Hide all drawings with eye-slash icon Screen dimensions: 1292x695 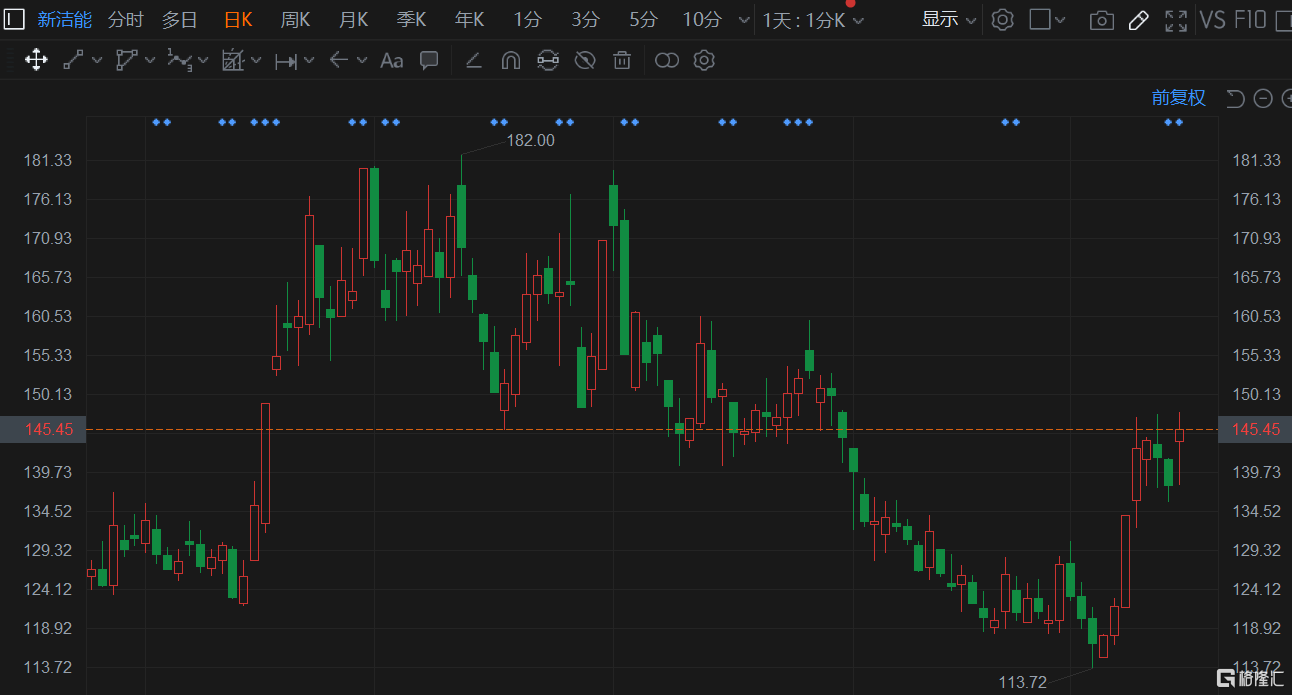pos(585,61)
